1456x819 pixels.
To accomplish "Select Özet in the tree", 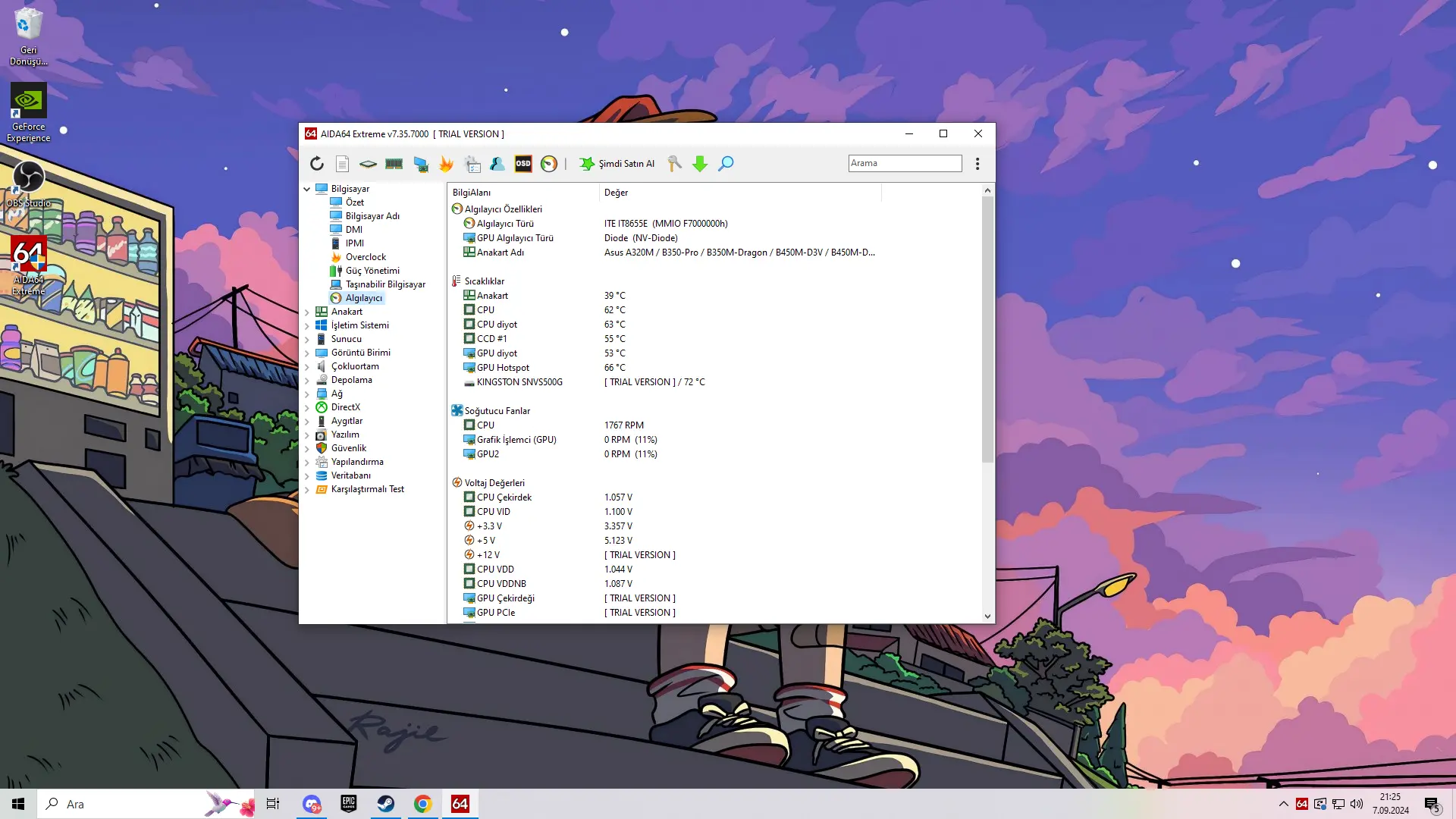I will coord(354,202).
